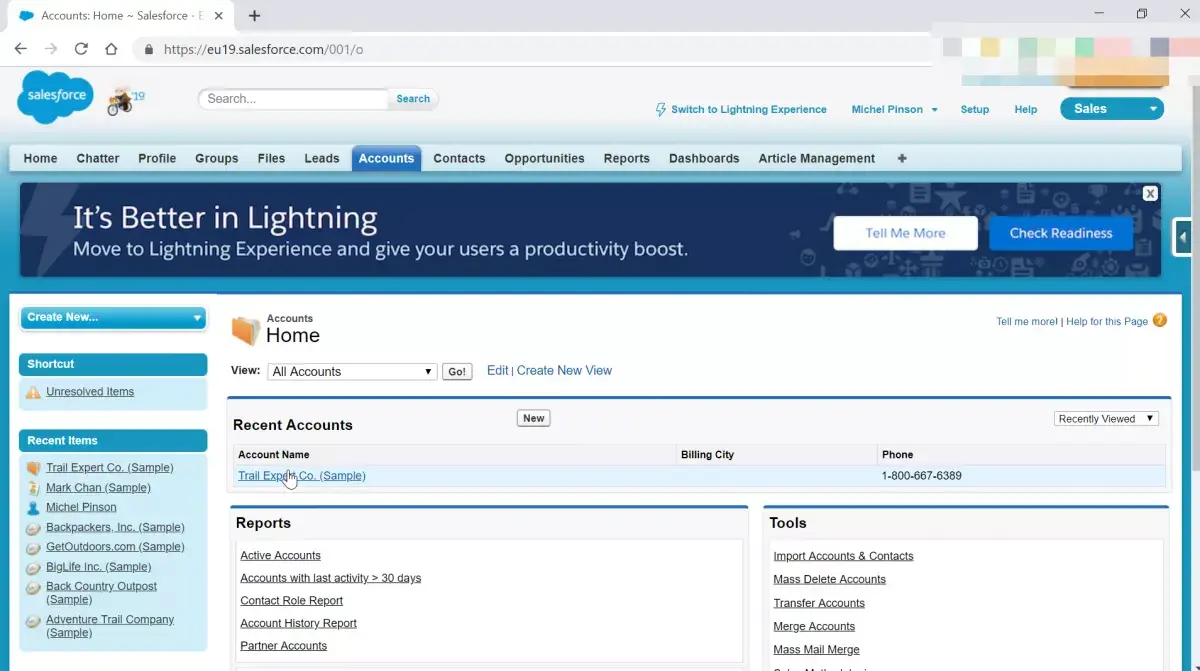Image resolution: width=1200 pixels, height=671 pixels.
Task: Click the Setup link
Action: click(x=975, y=109)
